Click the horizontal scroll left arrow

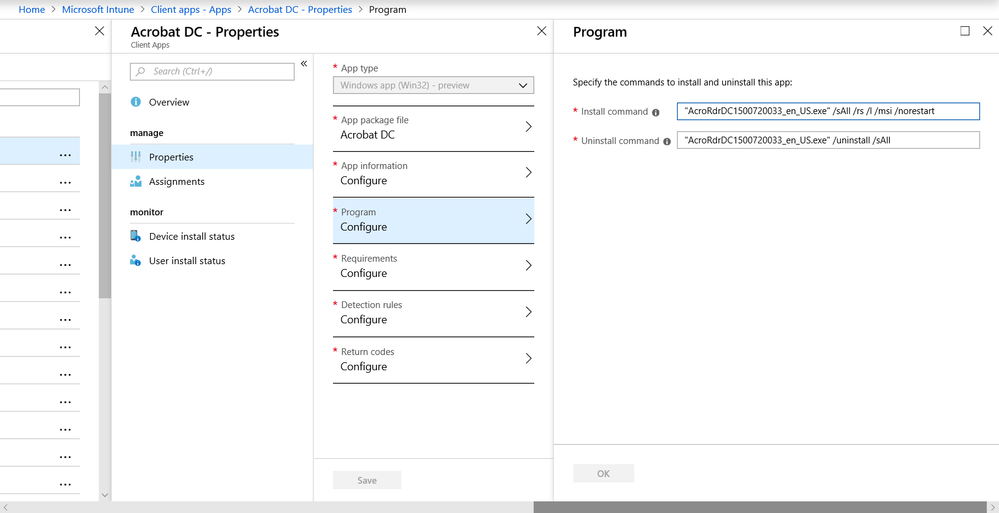(6, 507)
